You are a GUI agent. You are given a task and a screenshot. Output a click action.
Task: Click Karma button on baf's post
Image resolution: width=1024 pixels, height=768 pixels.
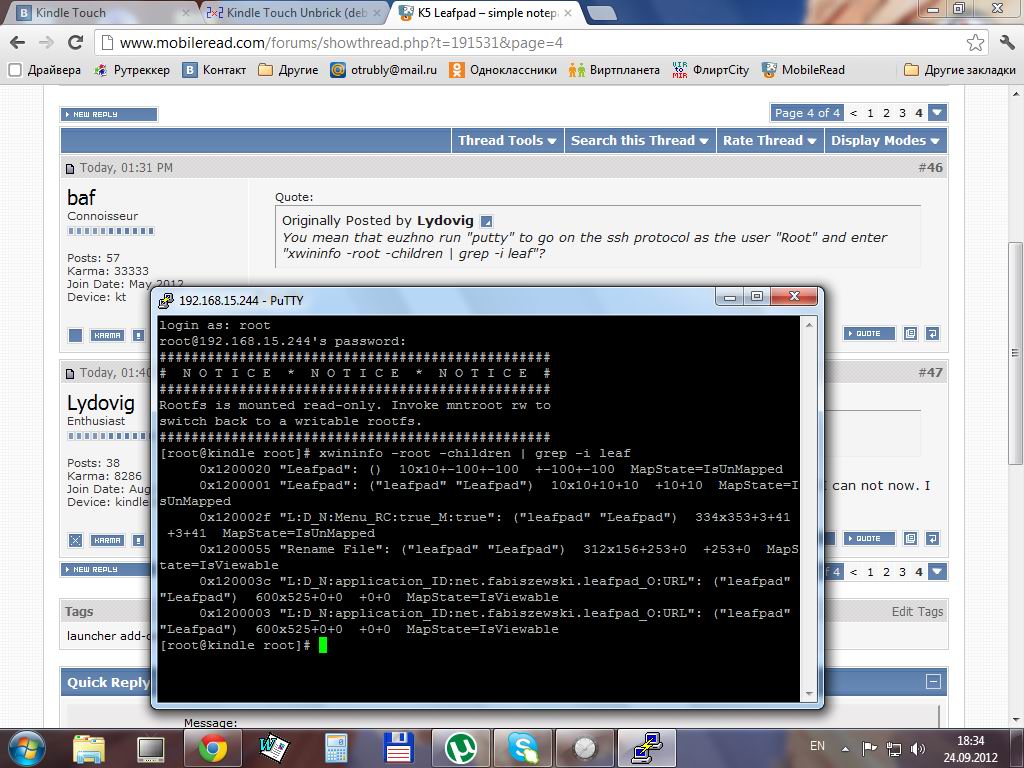pyautogui.click(x=108, y=335)
